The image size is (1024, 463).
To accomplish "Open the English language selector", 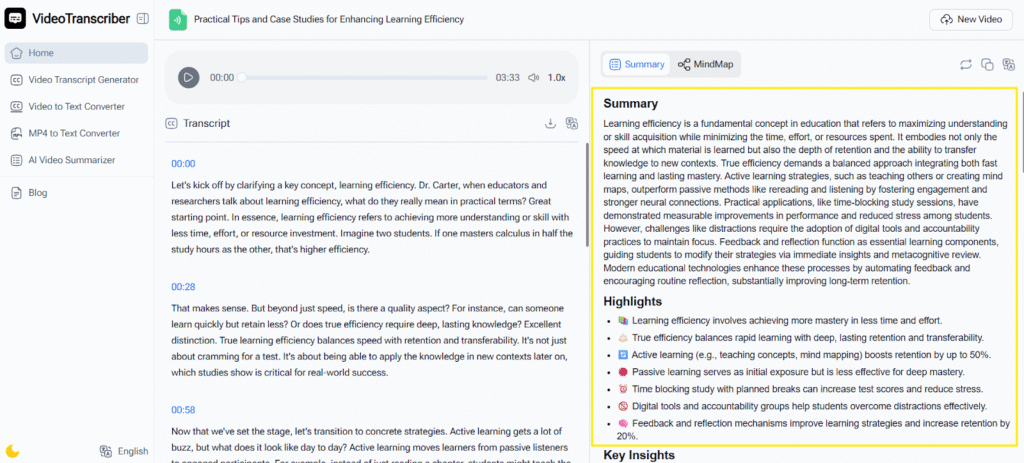I will 125,451.
